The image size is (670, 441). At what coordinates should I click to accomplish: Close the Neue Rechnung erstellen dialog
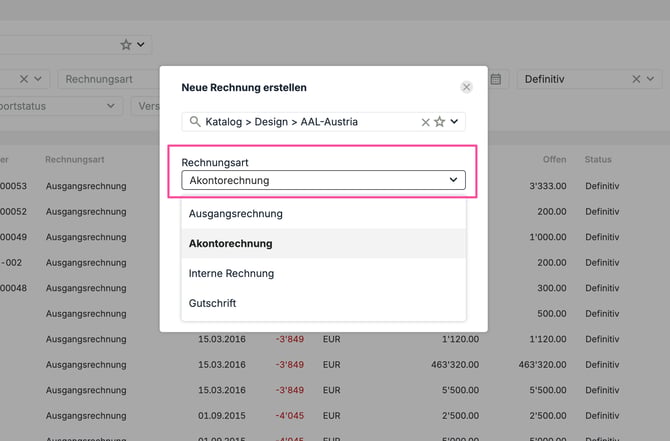466,87
